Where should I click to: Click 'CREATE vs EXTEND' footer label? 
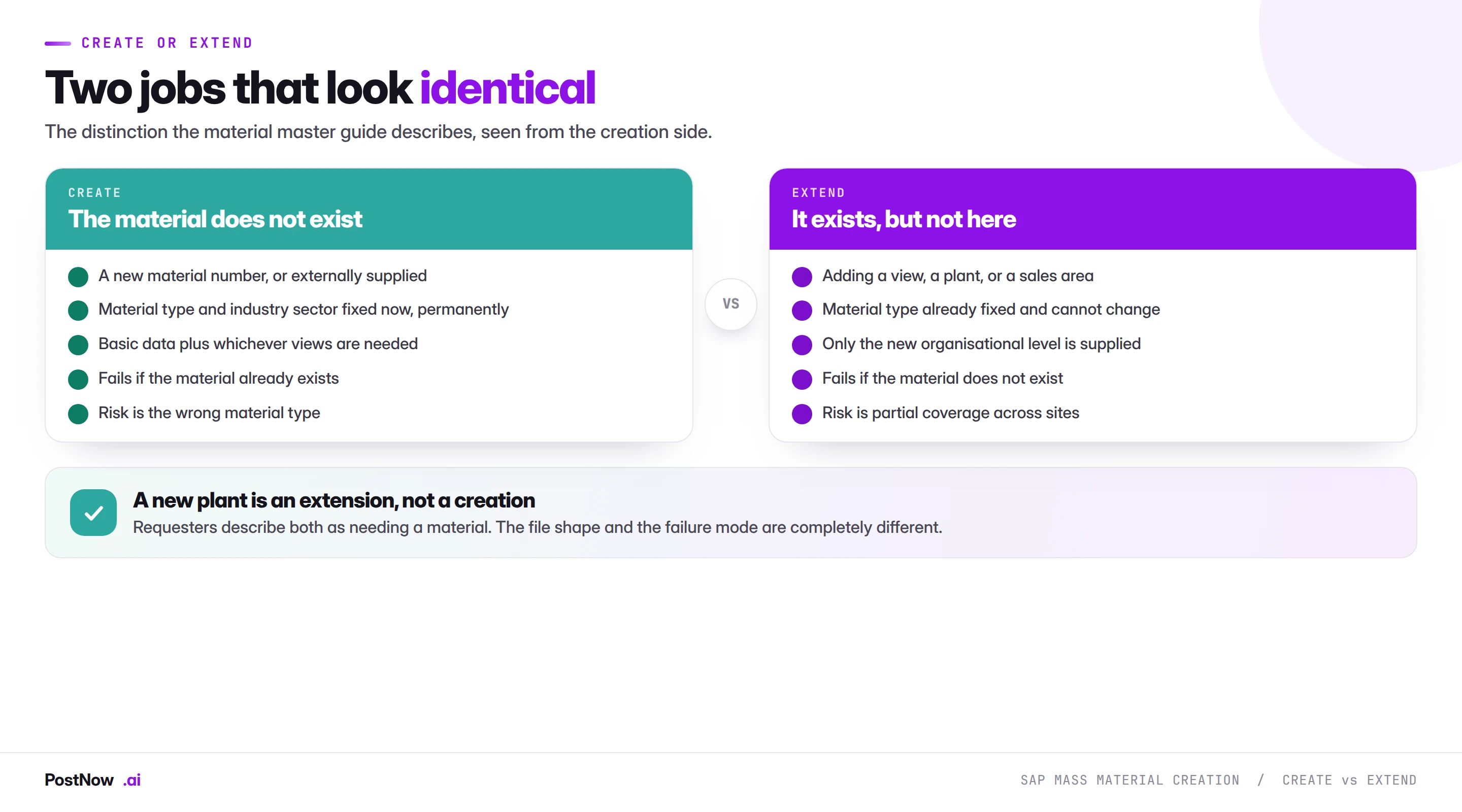click(x=1350, y=780)
